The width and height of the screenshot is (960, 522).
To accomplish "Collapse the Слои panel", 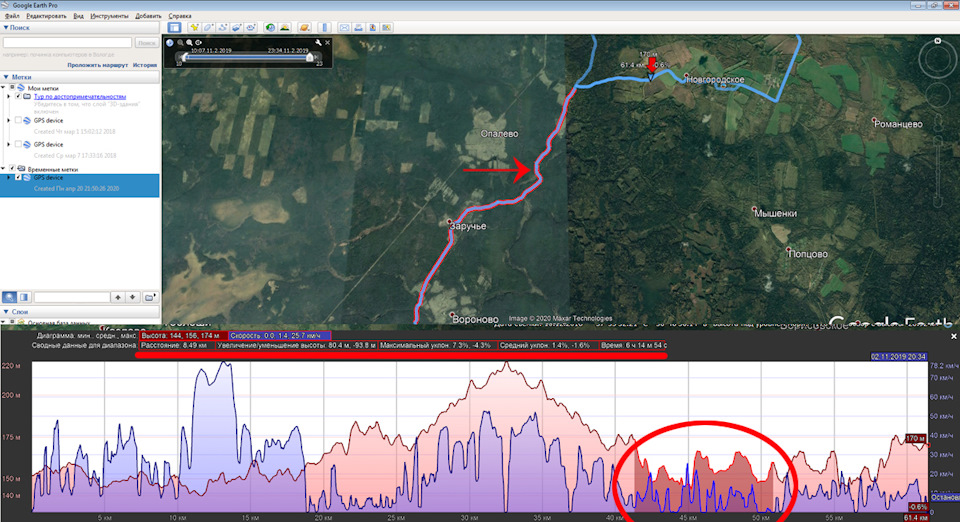I will (6, 311).
